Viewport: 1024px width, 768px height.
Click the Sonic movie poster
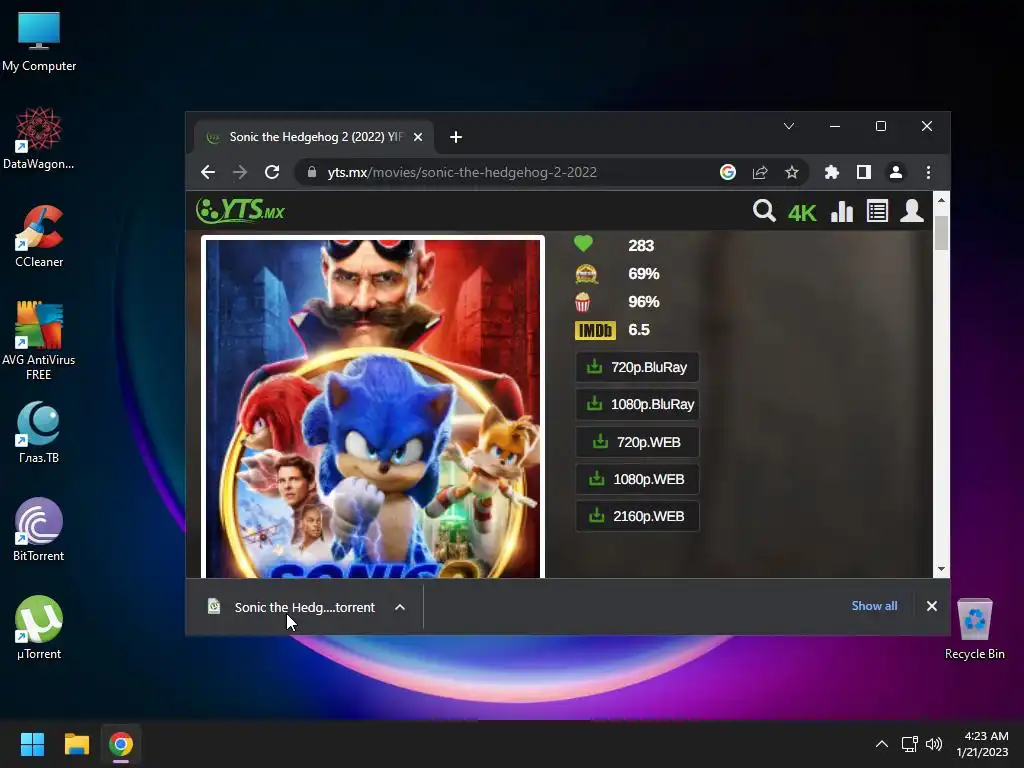click(373, 408)
